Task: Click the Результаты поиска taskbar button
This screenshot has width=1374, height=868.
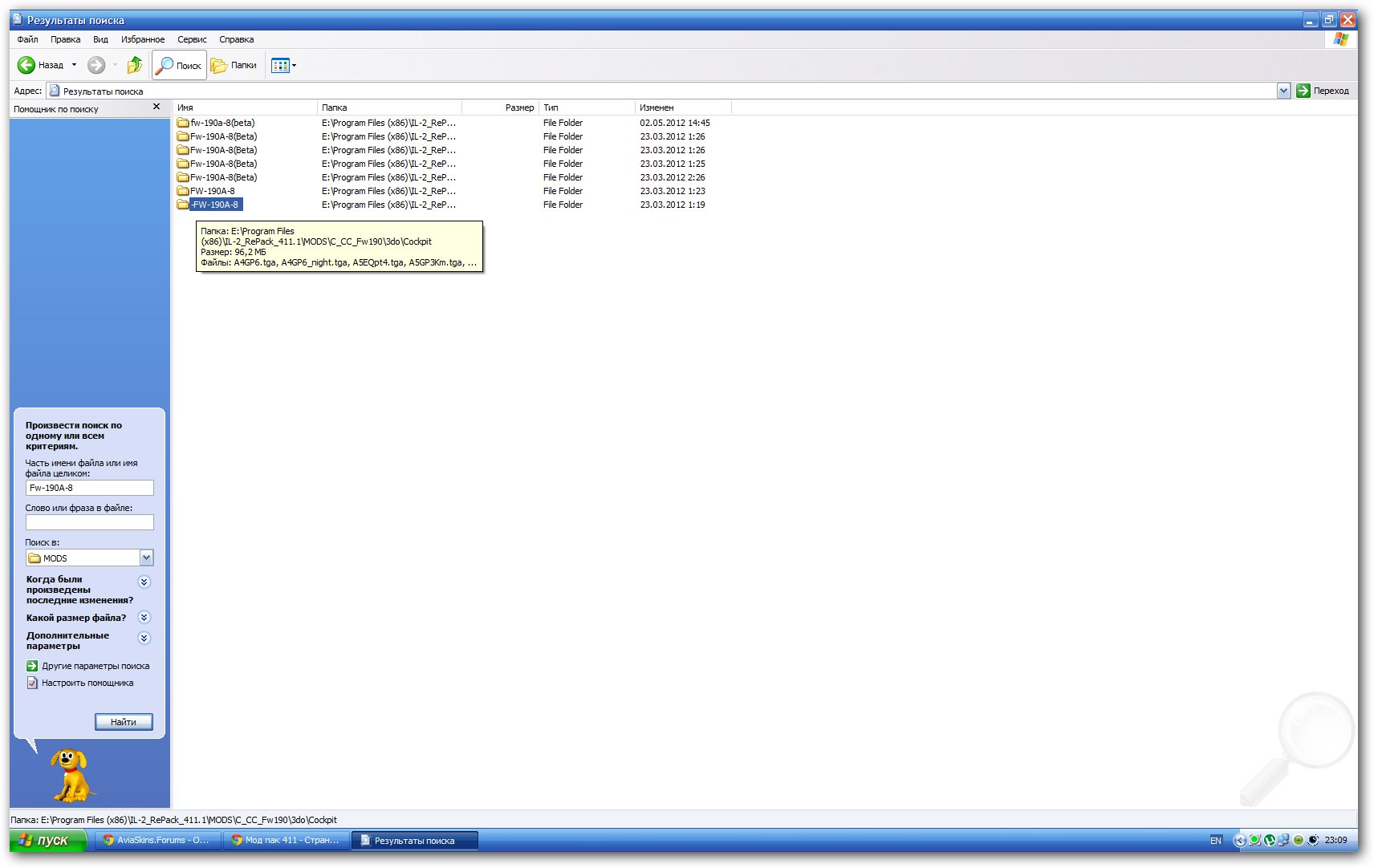Action: (x=414, y=840)
